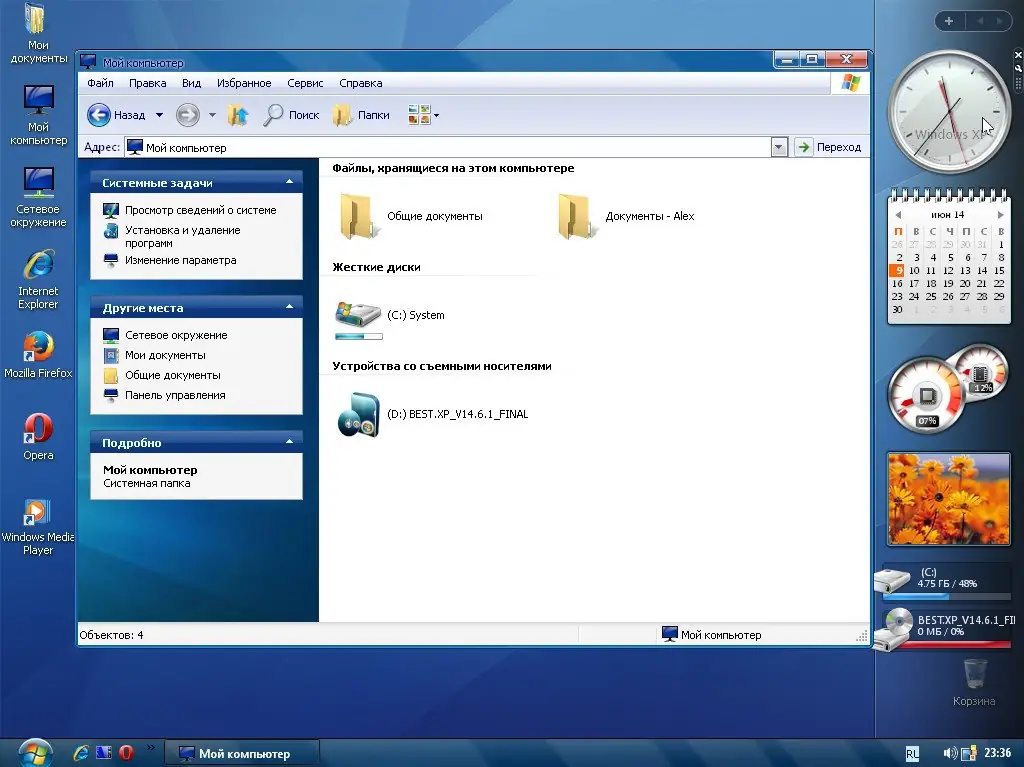Open Панель управления link

175,395
